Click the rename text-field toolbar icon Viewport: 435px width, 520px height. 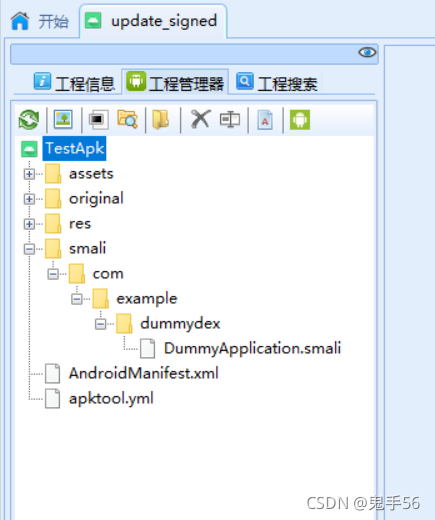(230, 119)
